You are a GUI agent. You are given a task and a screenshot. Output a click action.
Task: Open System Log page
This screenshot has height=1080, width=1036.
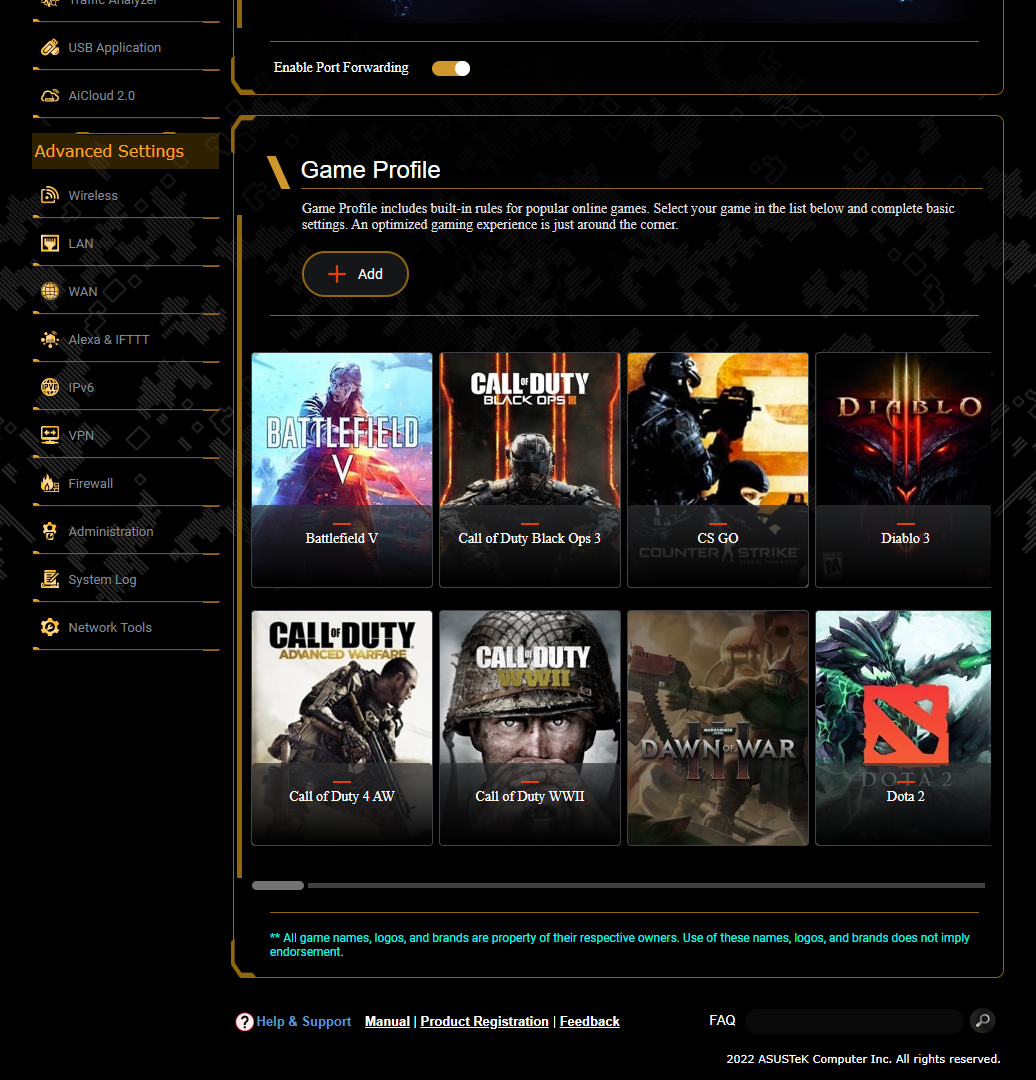click(126, 579)
